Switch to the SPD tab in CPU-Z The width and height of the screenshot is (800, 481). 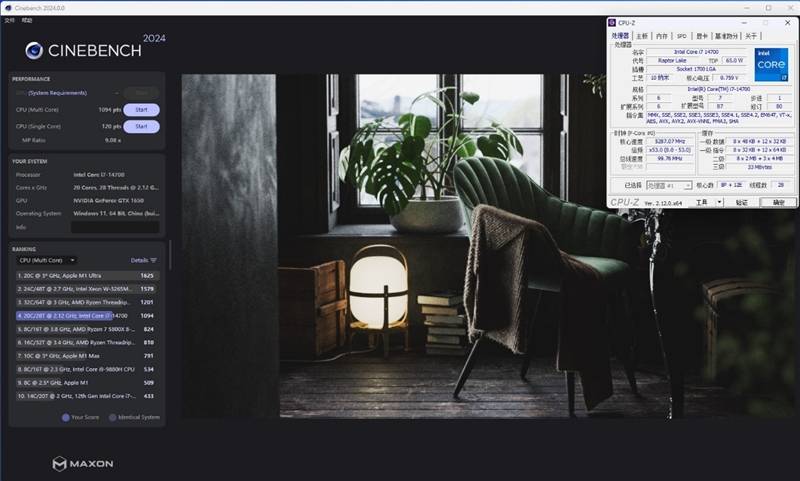[x=681, y=36]
